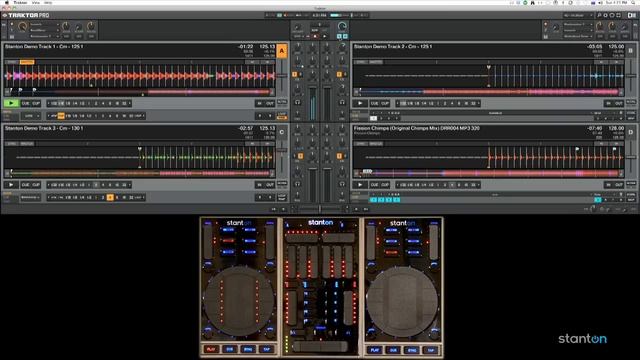Click the CUE button on Deck A
640x360 pixels.
(x=26, y=104)
